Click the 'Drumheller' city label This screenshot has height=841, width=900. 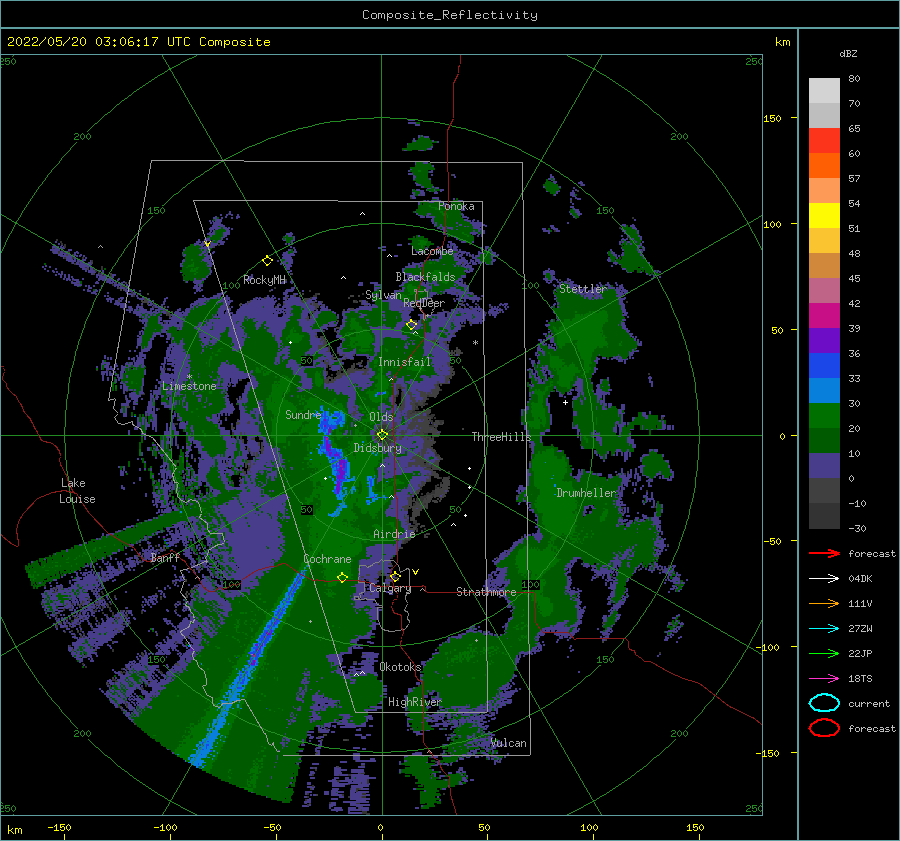pos(586,493)
